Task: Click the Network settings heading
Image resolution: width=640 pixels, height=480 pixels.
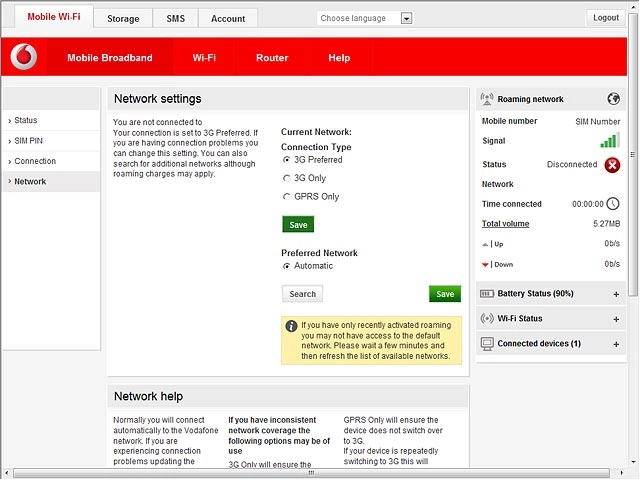Action: coord(158,99)
